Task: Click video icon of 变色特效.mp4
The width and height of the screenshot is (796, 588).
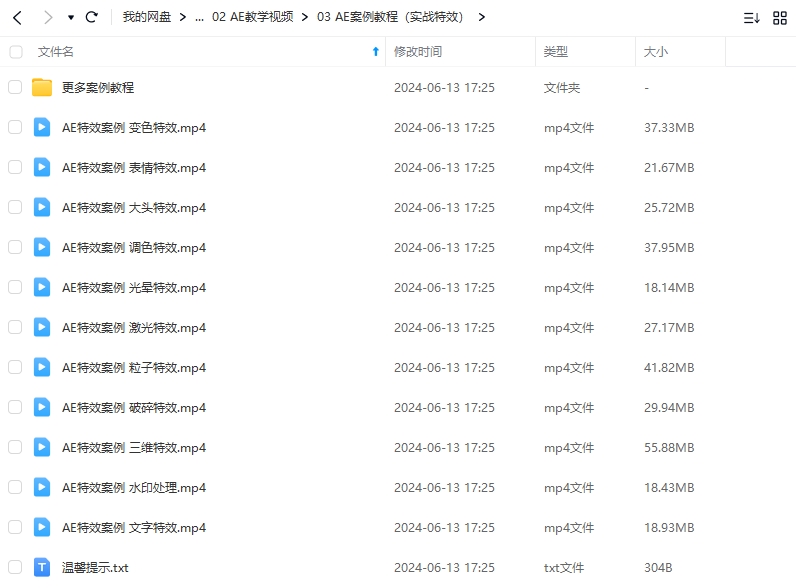Action: 42,127
